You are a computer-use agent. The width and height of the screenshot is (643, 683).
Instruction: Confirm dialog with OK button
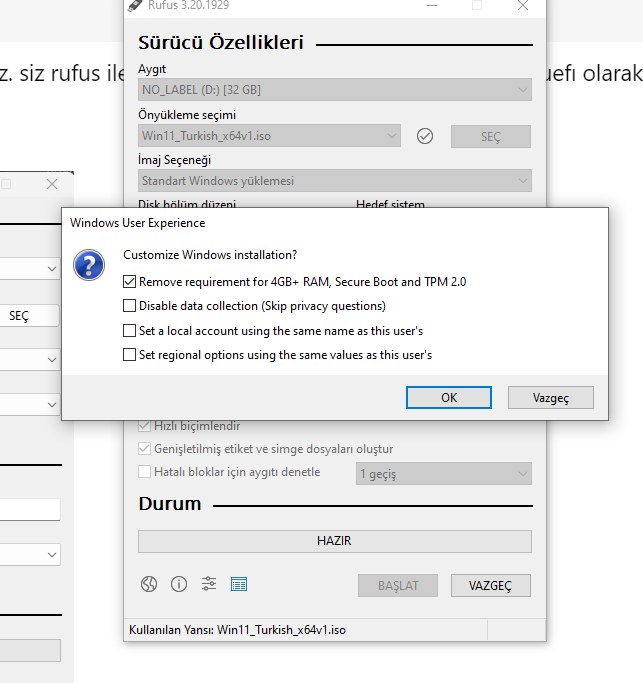coord(449,397)
